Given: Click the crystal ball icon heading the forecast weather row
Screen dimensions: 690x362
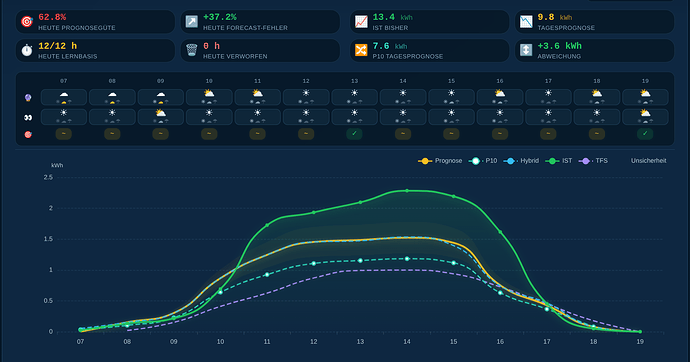Looking at the screenshot, I should pyautogui.click(x=28, y=98).
